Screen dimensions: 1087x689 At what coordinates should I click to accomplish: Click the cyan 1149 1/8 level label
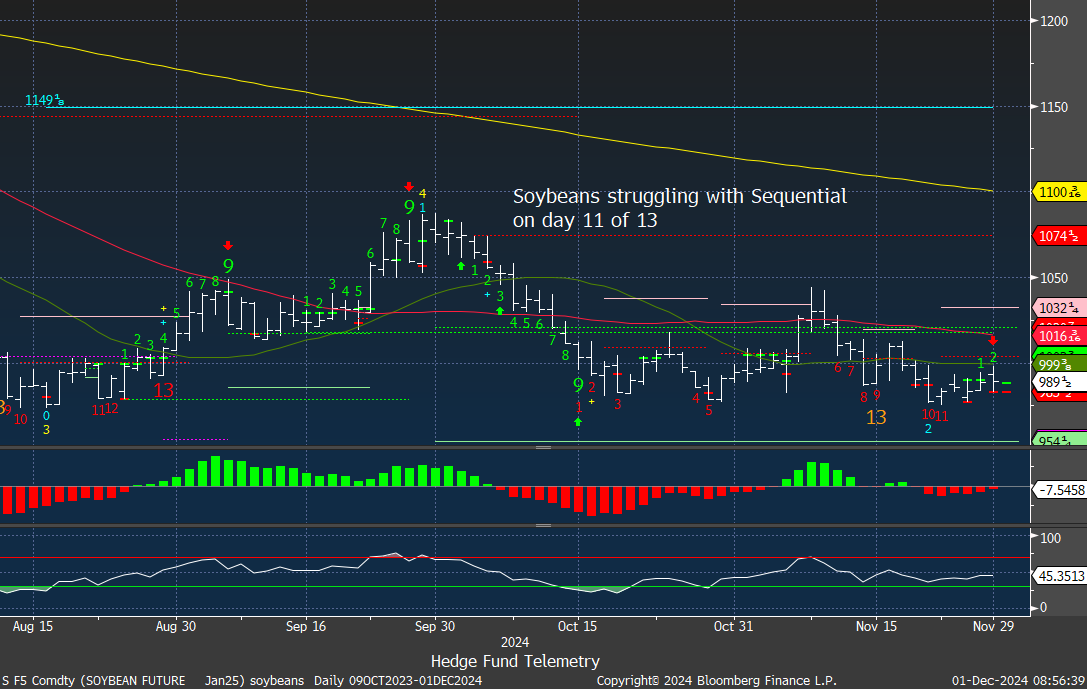(x=44, y=101)
